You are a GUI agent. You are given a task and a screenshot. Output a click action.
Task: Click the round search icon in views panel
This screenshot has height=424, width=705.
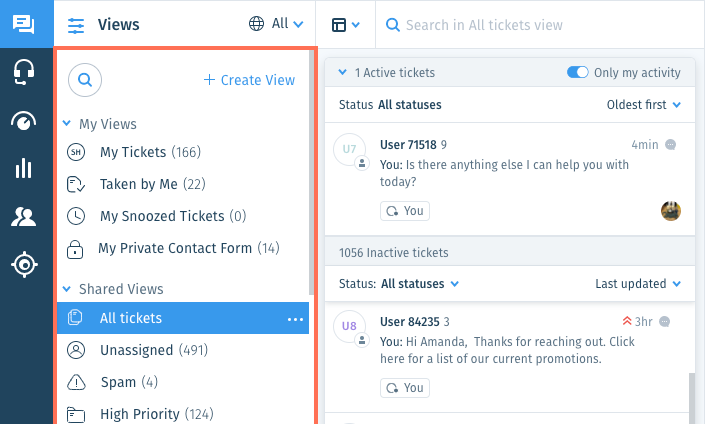[x=85, y=80]
